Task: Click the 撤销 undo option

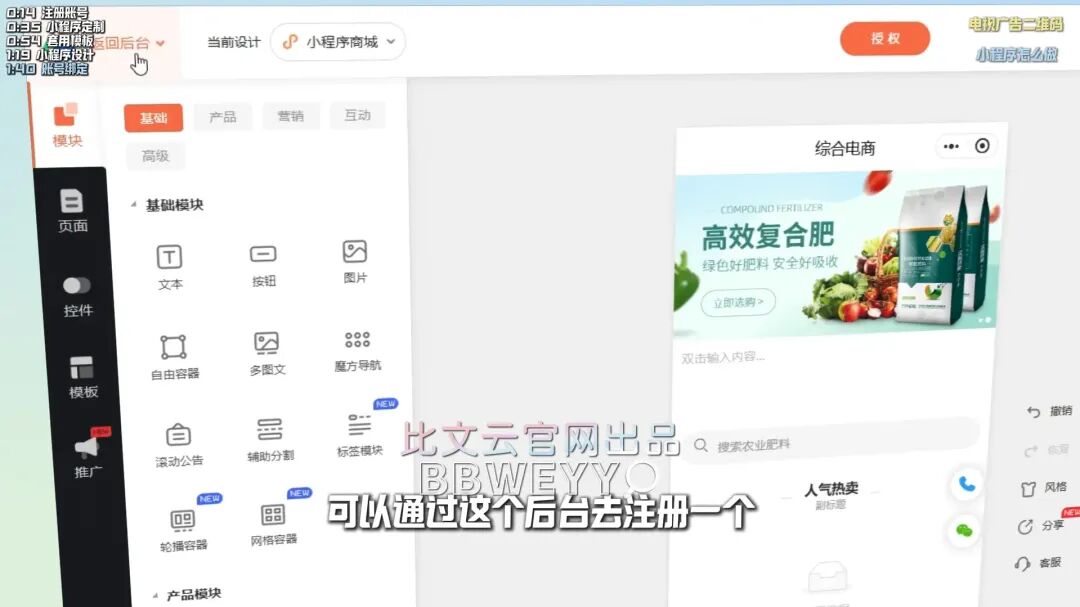Action: point(1050,411)
